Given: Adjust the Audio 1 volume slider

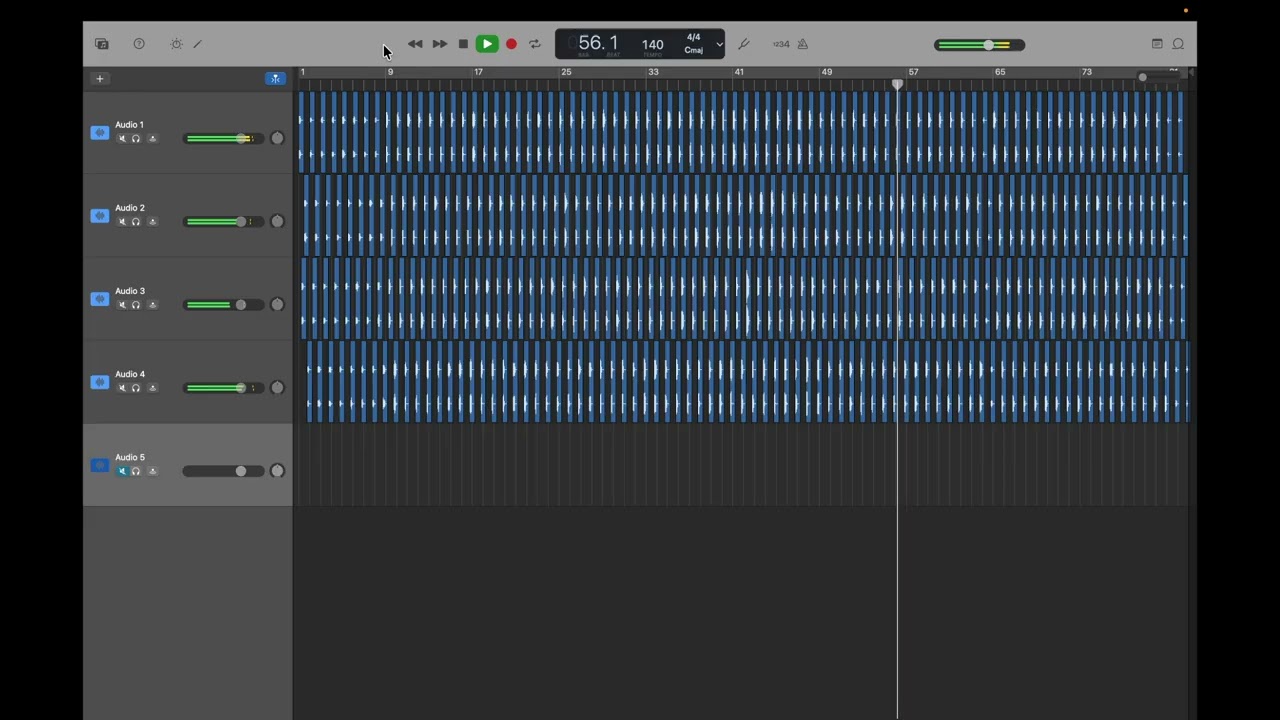Looking at the screenshot, I should coord(223,139).
